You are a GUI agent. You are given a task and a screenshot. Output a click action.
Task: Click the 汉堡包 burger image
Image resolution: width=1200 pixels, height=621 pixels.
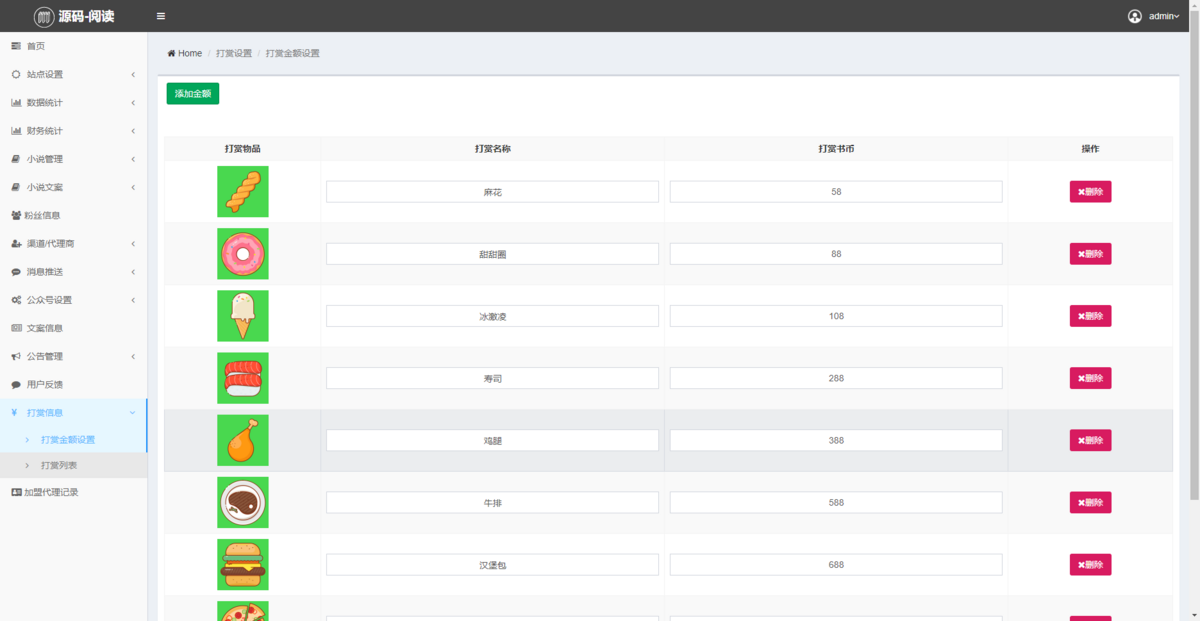[x=243, y=565]
